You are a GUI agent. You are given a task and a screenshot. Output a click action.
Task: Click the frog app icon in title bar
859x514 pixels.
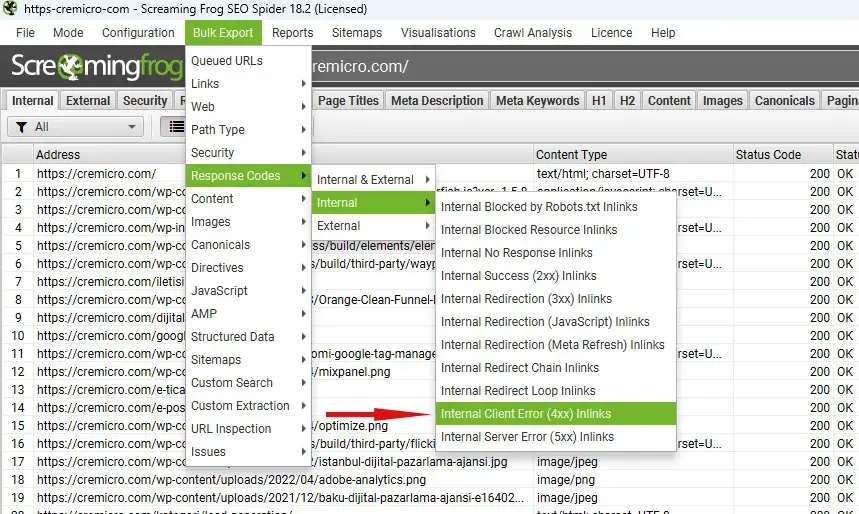11,9
